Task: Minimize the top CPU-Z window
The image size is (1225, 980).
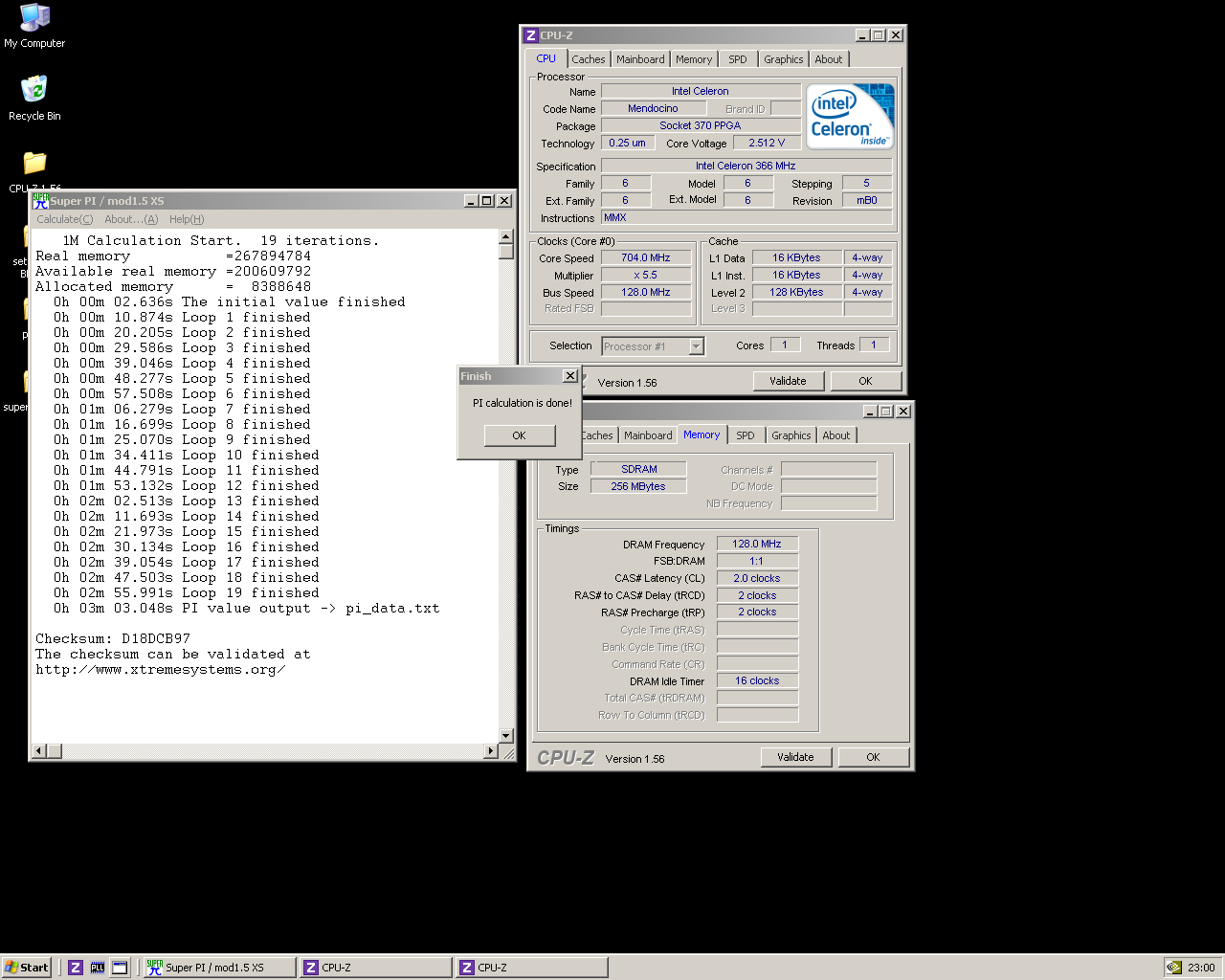Action: click(x=861, y=35)
